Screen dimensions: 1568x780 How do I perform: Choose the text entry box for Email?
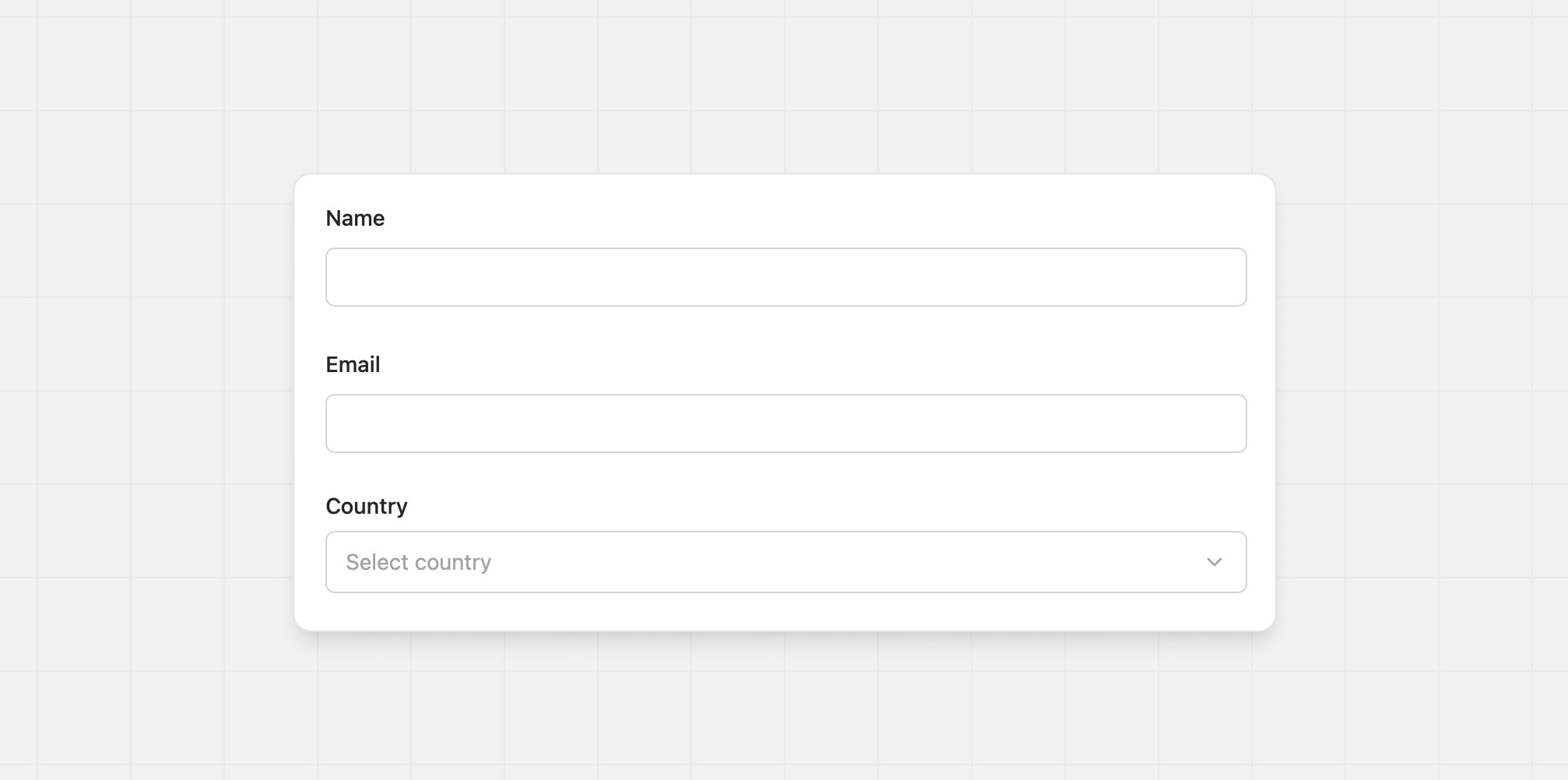[x=785, y=423]
